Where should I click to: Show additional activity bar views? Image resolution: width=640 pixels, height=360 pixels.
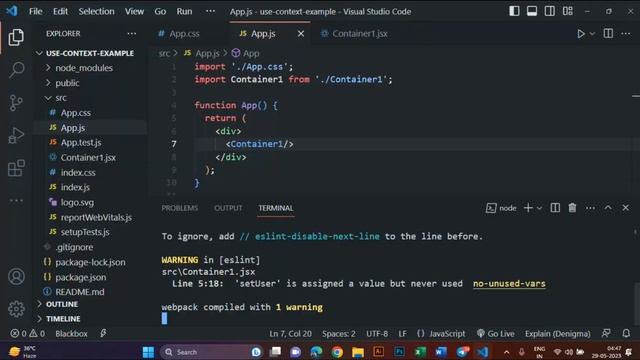click(x=16, y=200)
